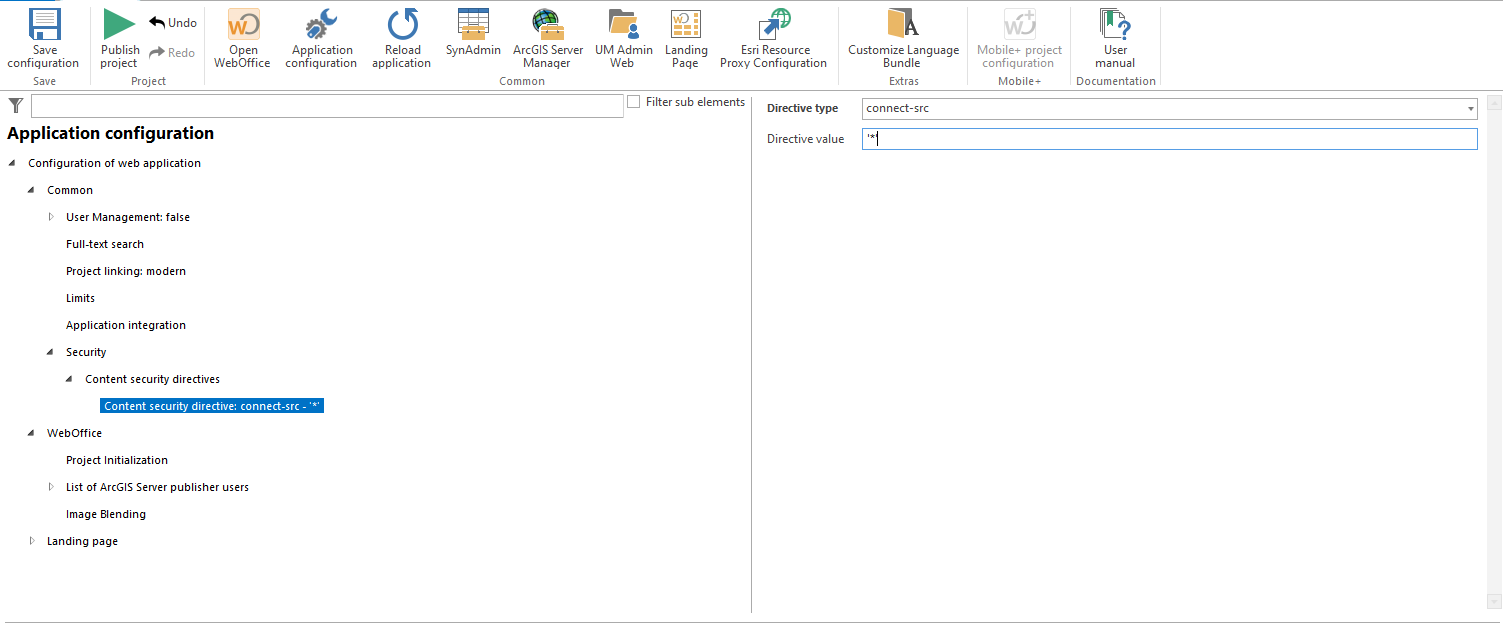Screen dimensions: 1503x633
Task: Click the tree filter search box
Action: (x=327, y=106)
